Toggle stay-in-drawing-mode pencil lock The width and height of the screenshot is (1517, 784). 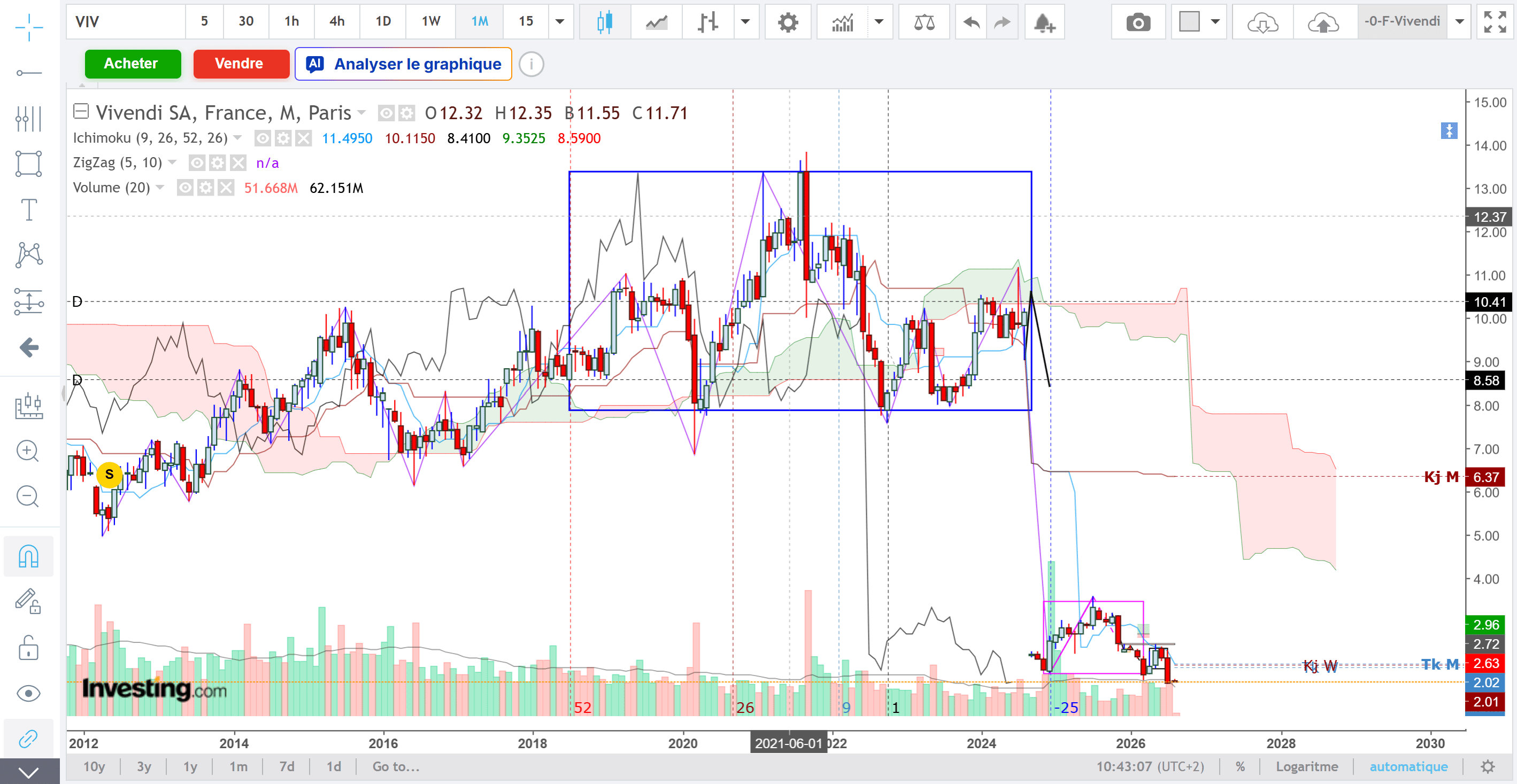pos(28,602)
